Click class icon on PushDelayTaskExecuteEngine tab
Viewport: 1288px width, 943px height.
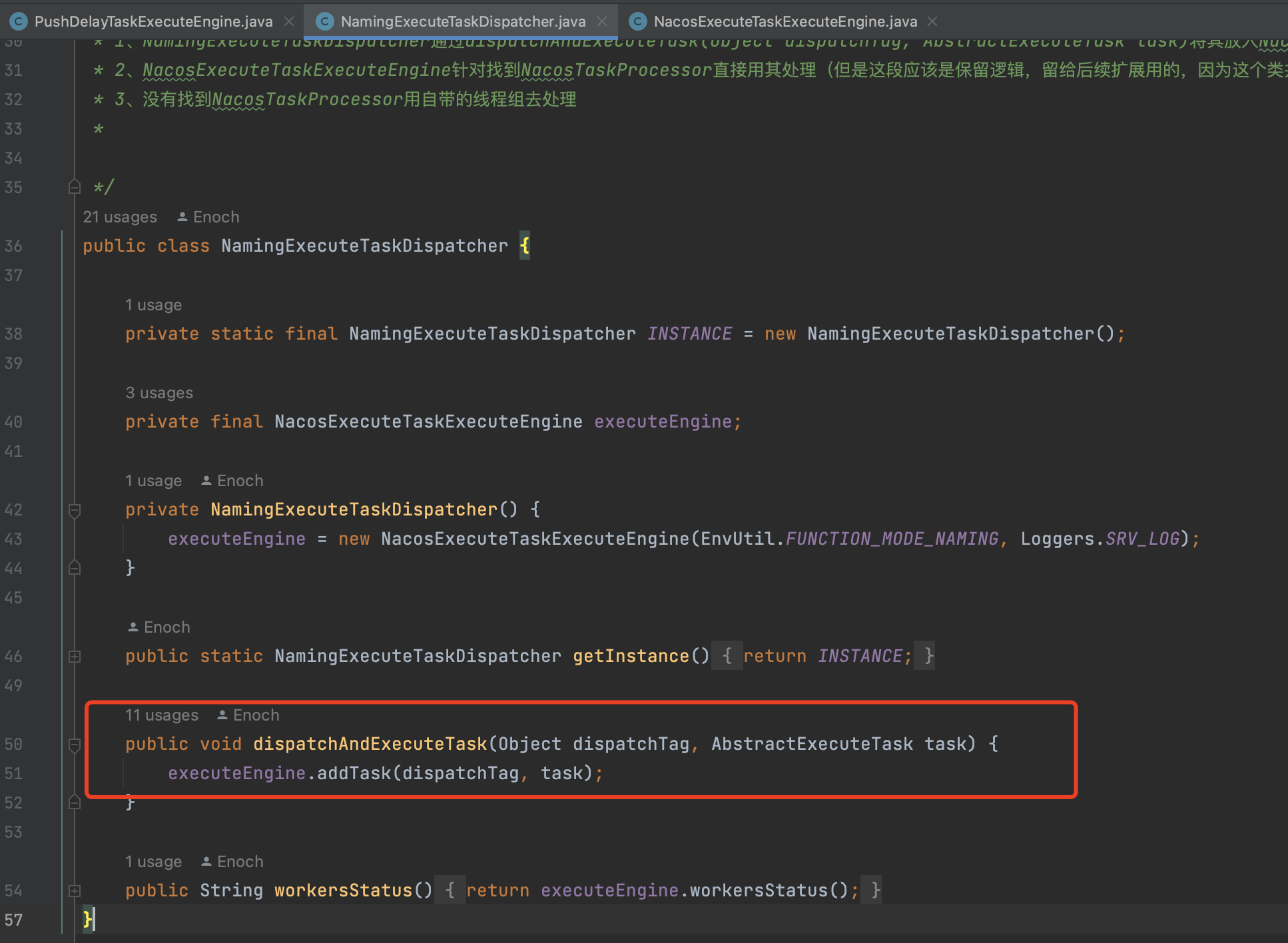(19, 21)
